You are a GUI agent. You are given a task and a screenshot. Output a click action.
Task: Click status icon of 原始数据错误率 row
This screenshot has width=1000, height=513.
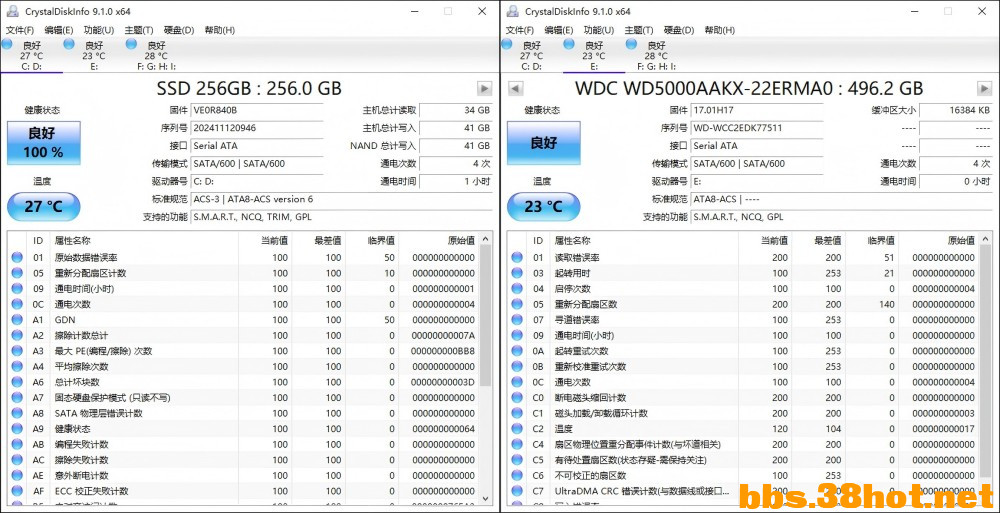tap(17, 258)
